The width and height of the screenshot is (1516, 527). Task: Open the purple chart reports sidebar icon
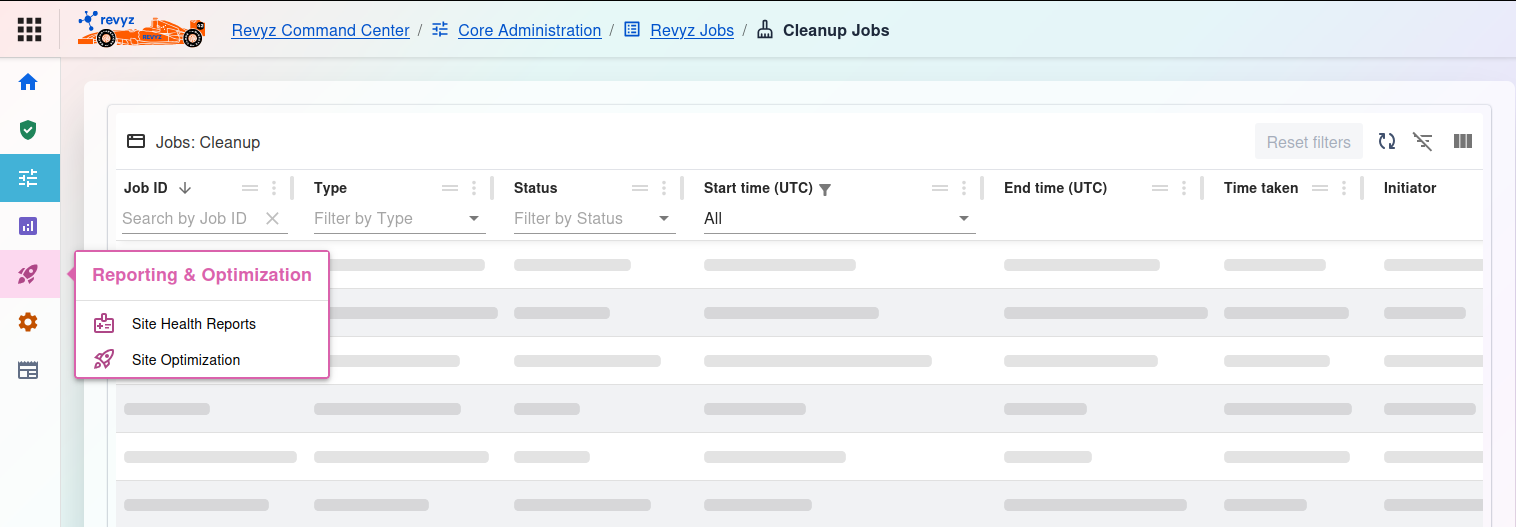pos(28,226)
